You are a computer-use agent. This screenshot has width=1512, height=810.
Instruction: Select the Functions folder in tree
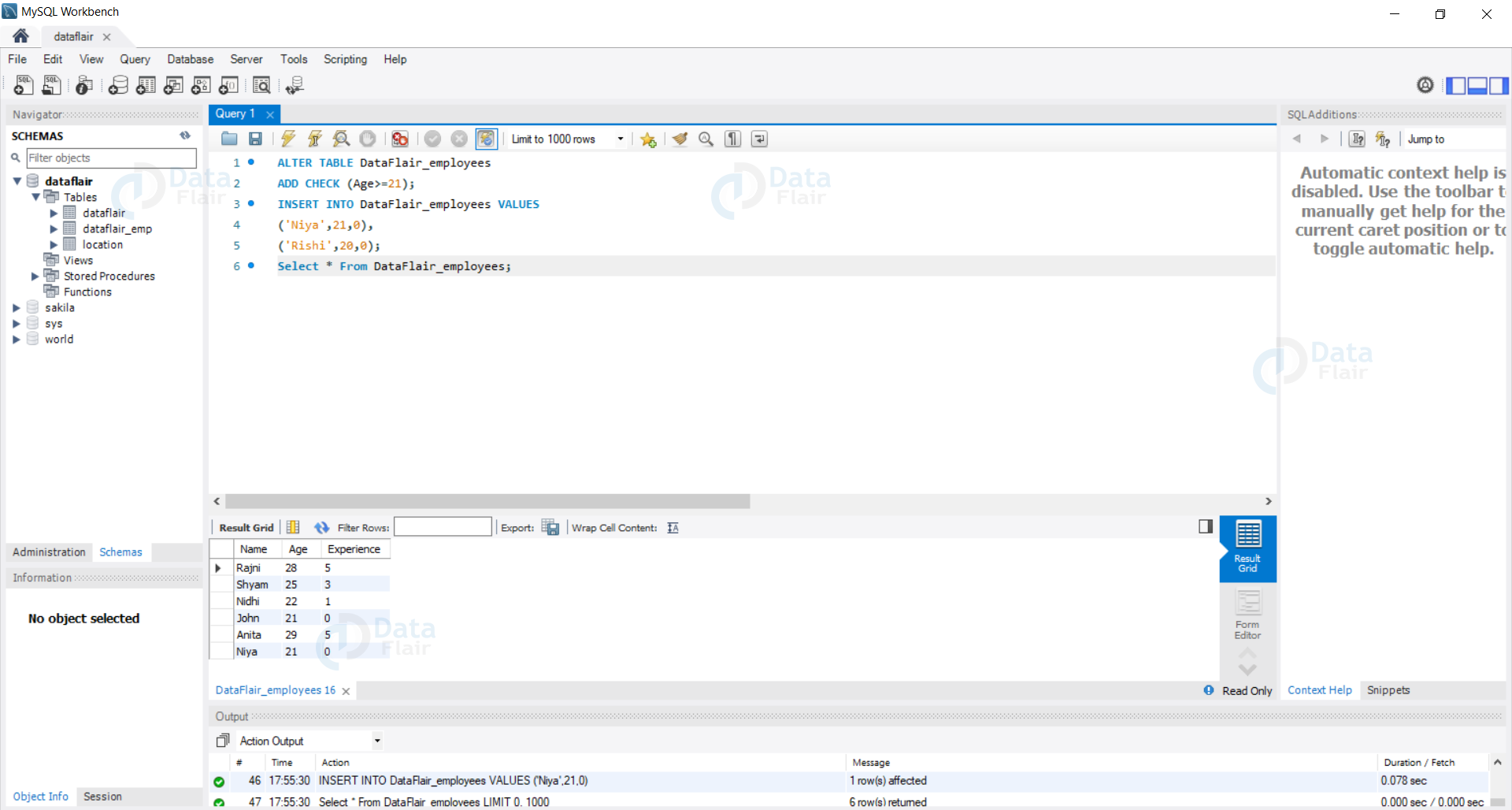click(x=87, y=292)
